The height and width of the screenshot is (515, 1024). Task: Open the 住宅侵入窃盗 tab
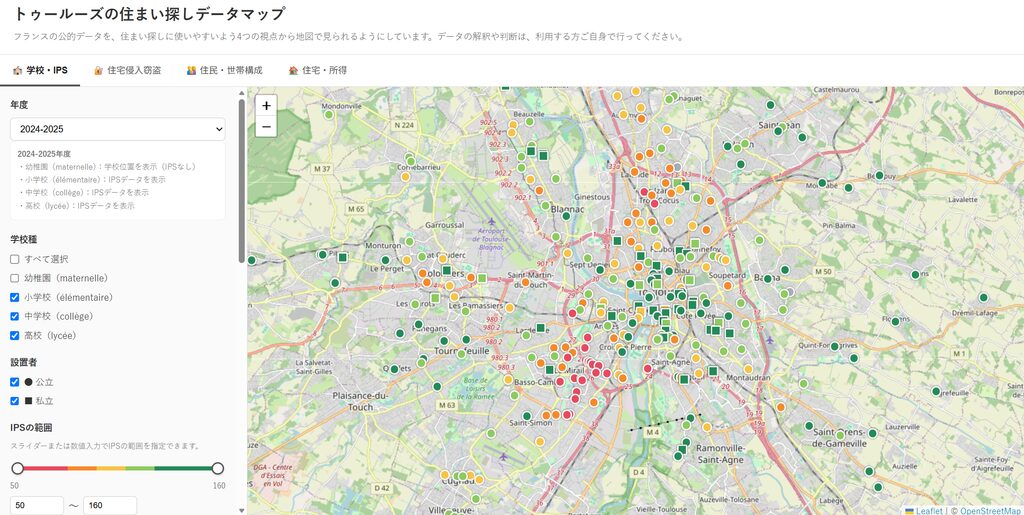pyautogui.click(x=127, y=70)
